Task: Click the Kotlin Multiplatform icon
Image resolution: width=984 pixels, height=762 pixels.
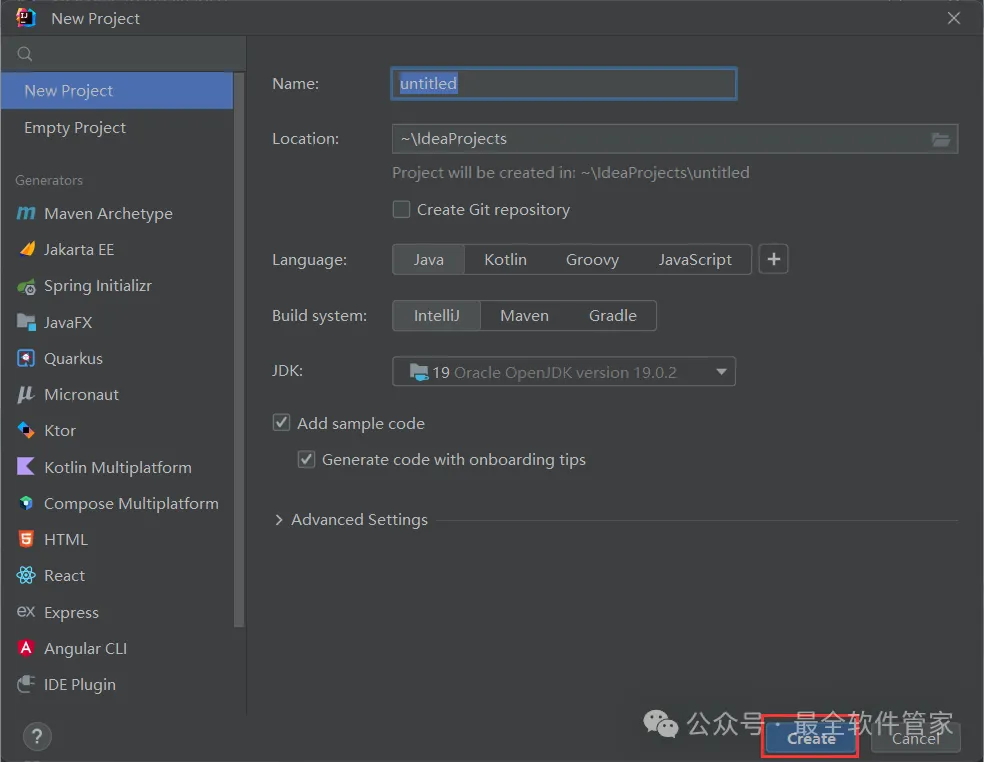Action: coord(26,466)
